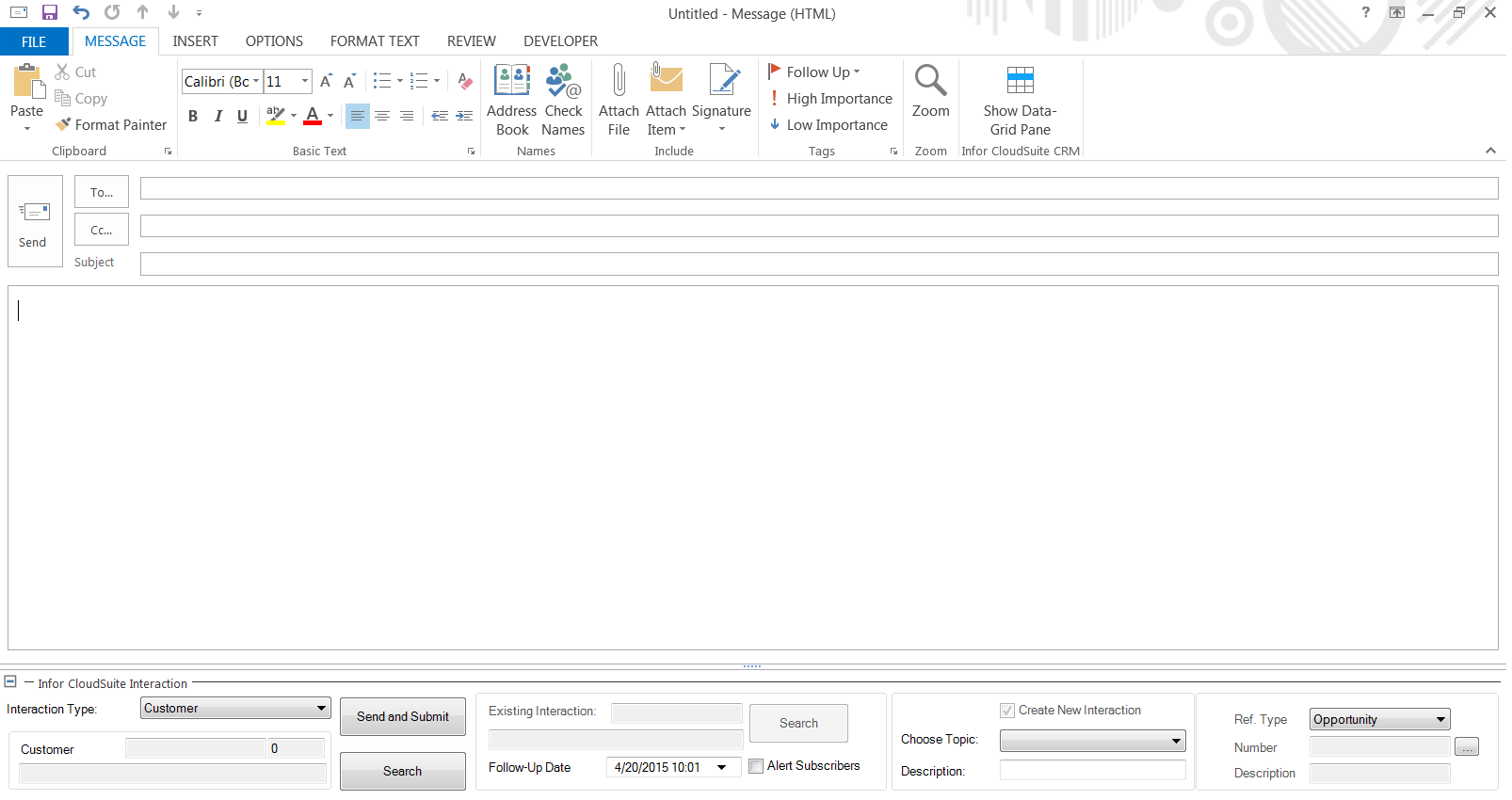The width and height of the screenshot is (1512, 800).
Task: Open the FORMAT TEXT tab
Action: 374,41
